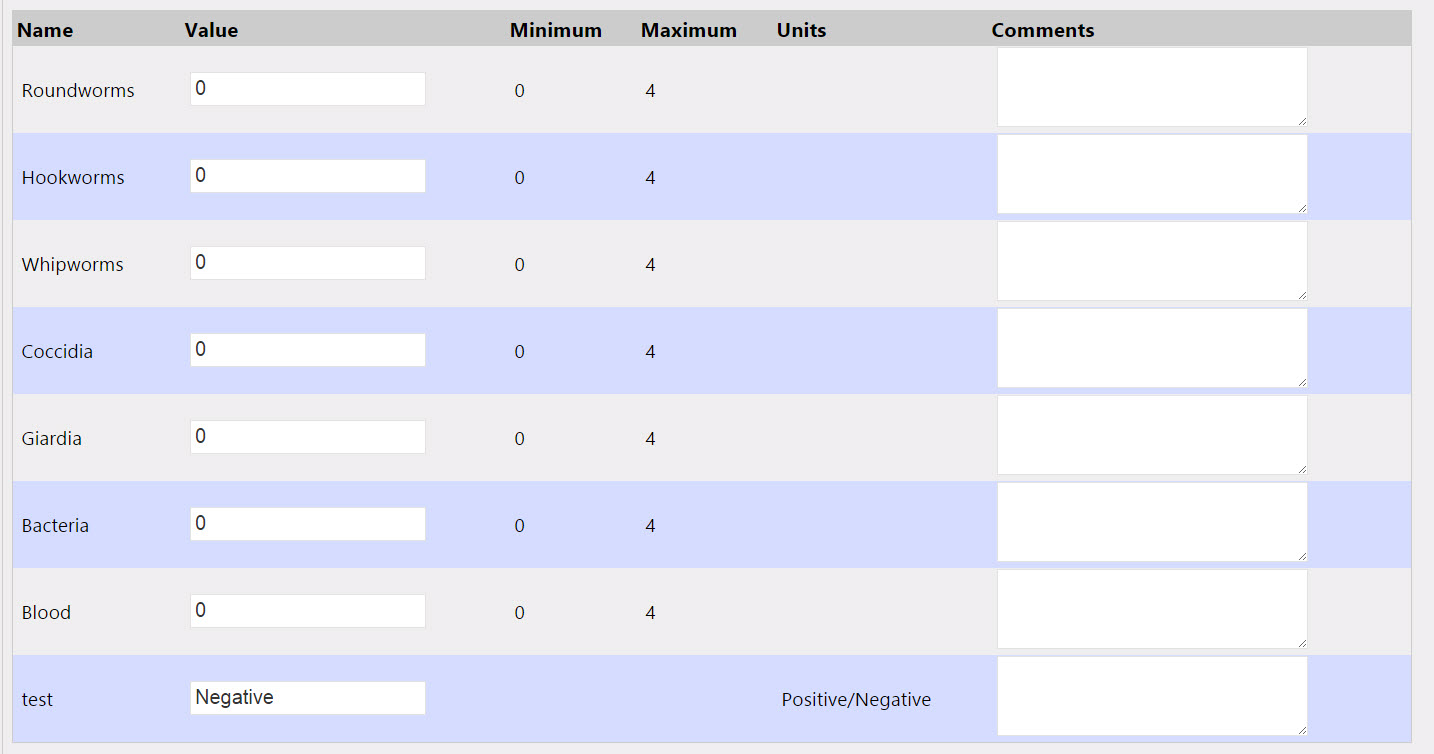Click the Whipworms value field
1434x754 pixels.
tap(308, 263)
